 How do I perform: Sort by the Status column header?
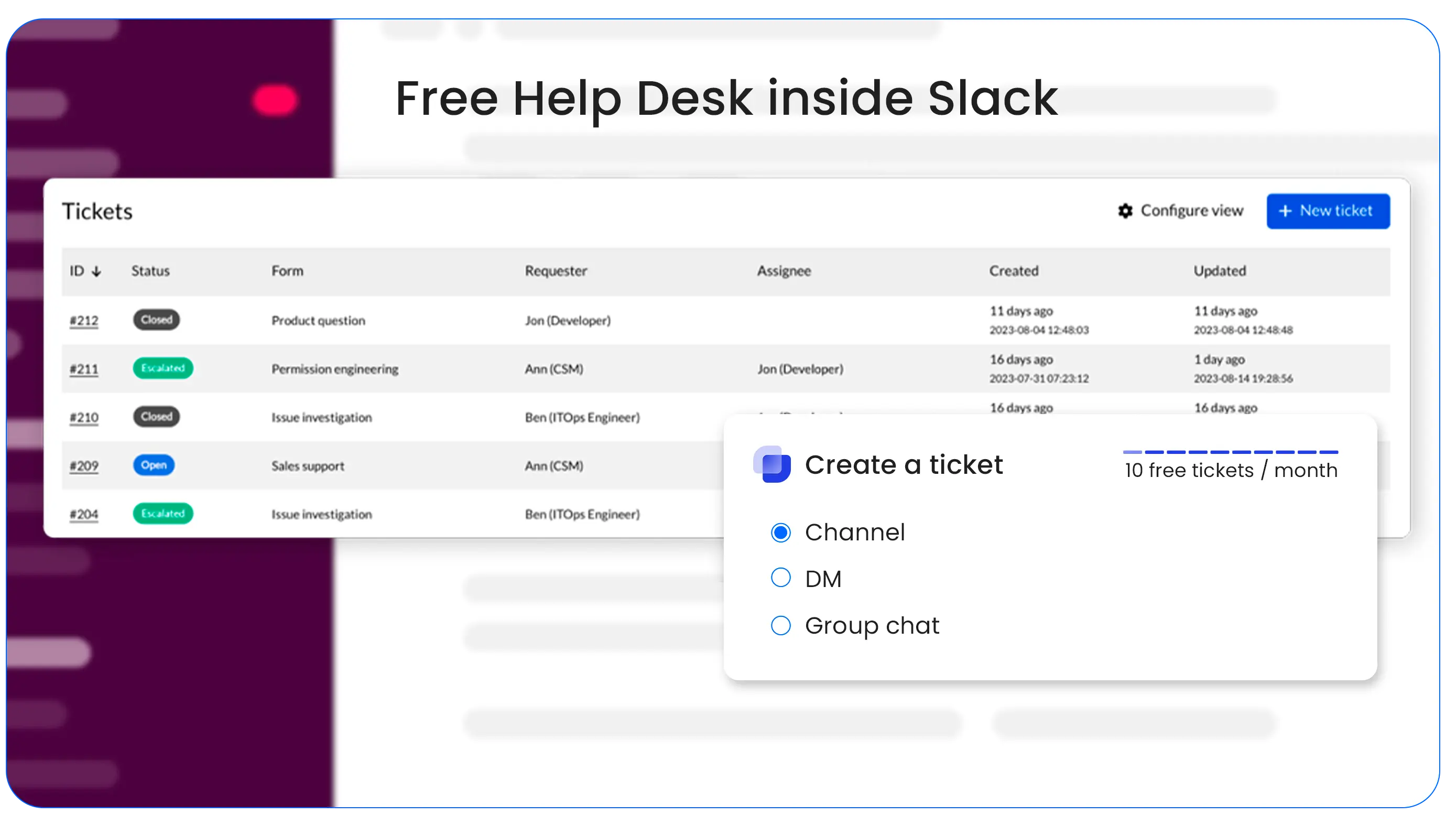tap(150, 271)
